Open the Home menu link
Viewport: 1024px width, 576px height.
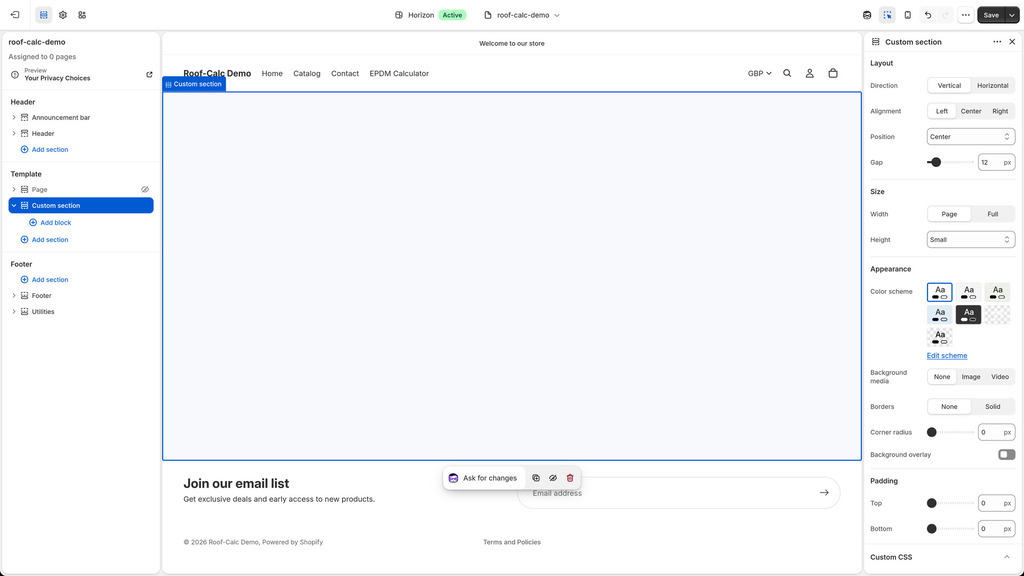click(272, 73)
